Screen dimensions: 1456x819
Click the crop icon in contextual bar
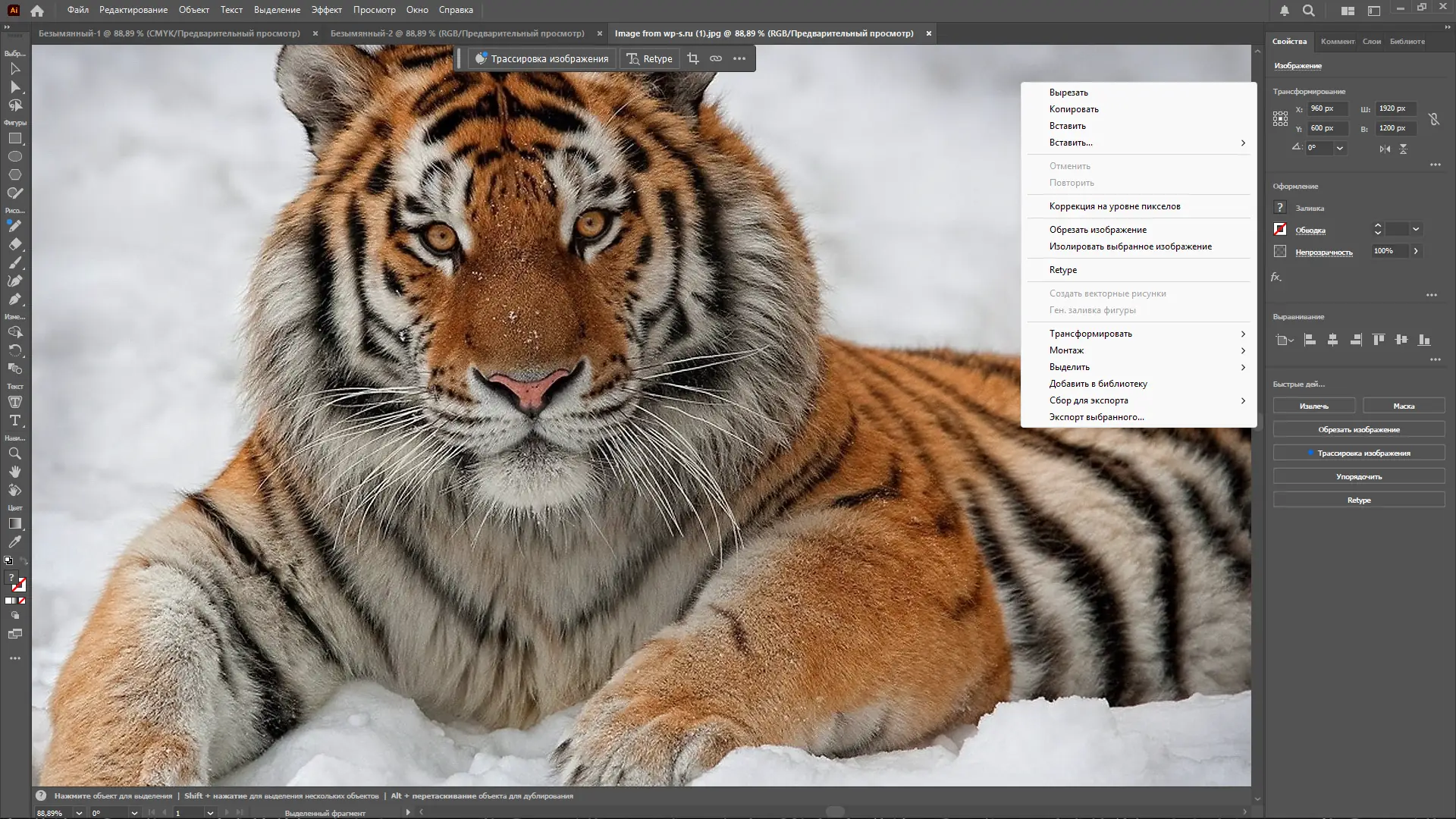692,58
